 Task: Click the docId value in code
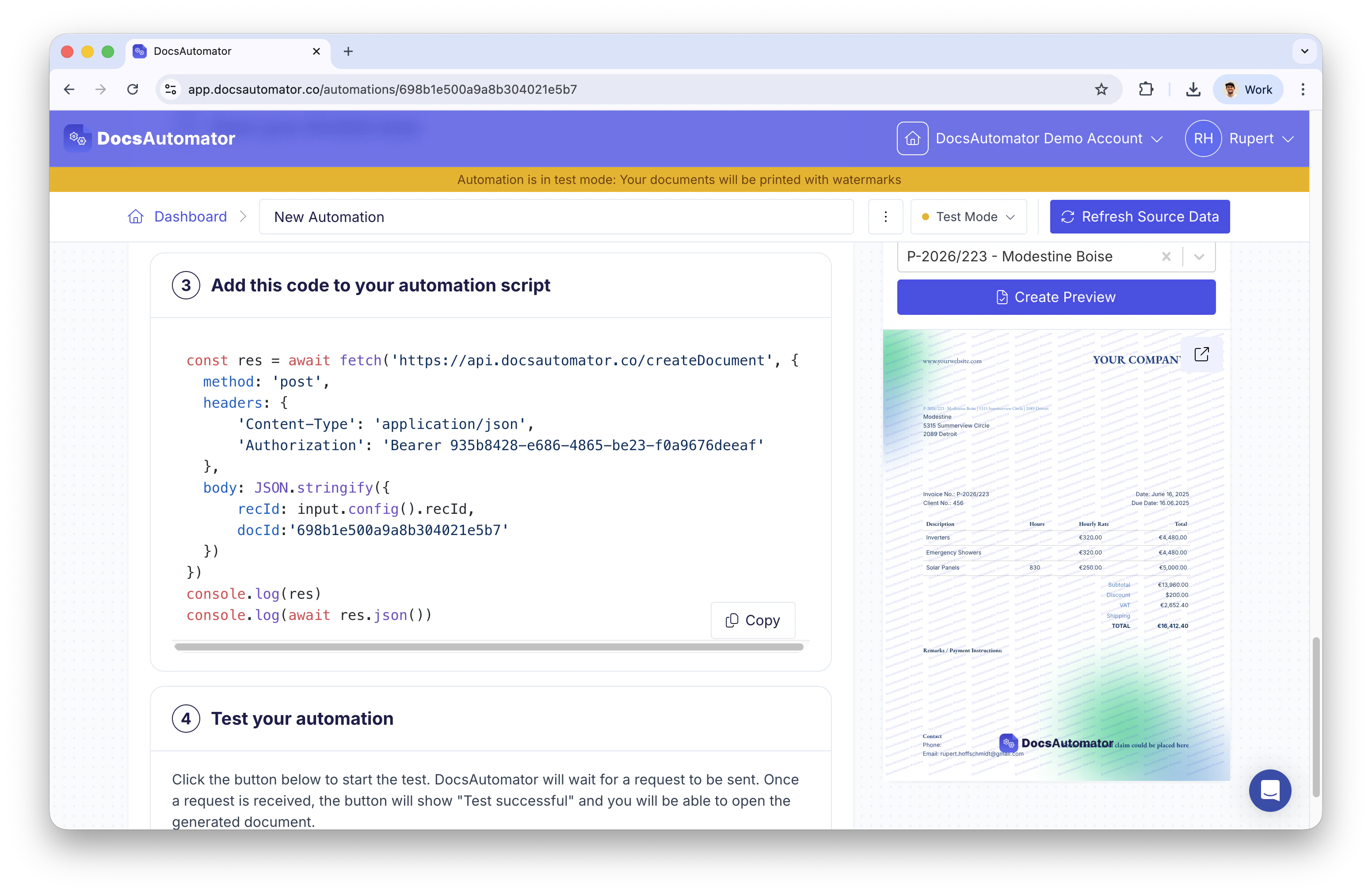pyautogui.click(x=399, y=530)
